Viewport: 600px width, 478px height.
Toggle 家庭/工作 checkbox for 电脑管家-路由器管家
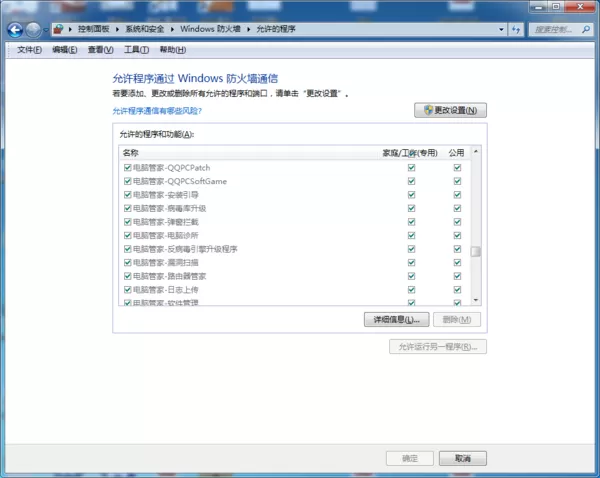(x=411, y=276)
